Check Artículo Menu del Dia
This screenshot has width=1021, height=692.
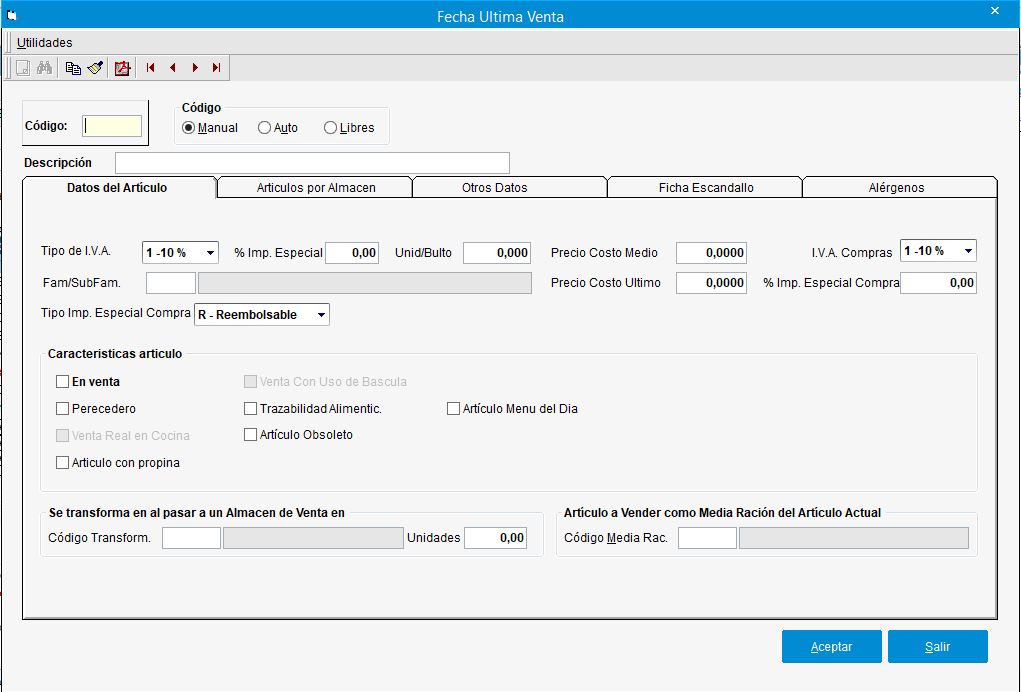click(453, 409)
